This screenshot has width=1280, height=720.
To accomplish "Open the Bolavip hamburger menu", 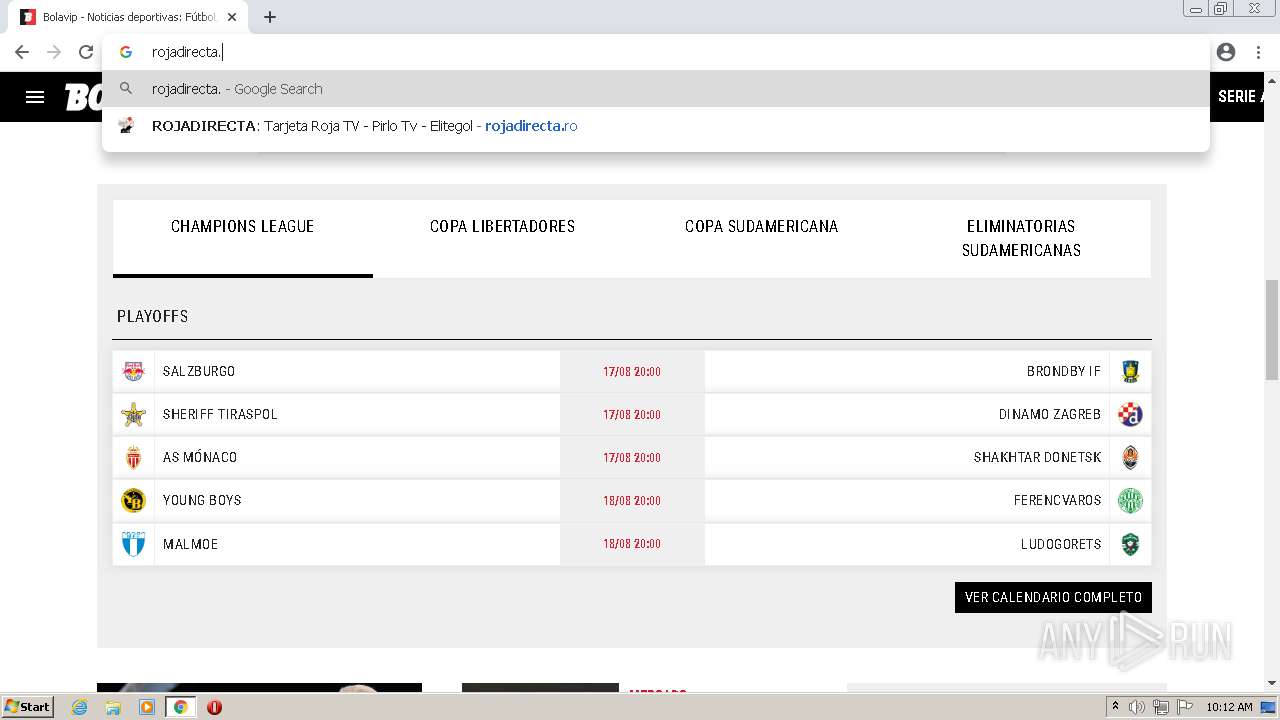I will 35,97.
